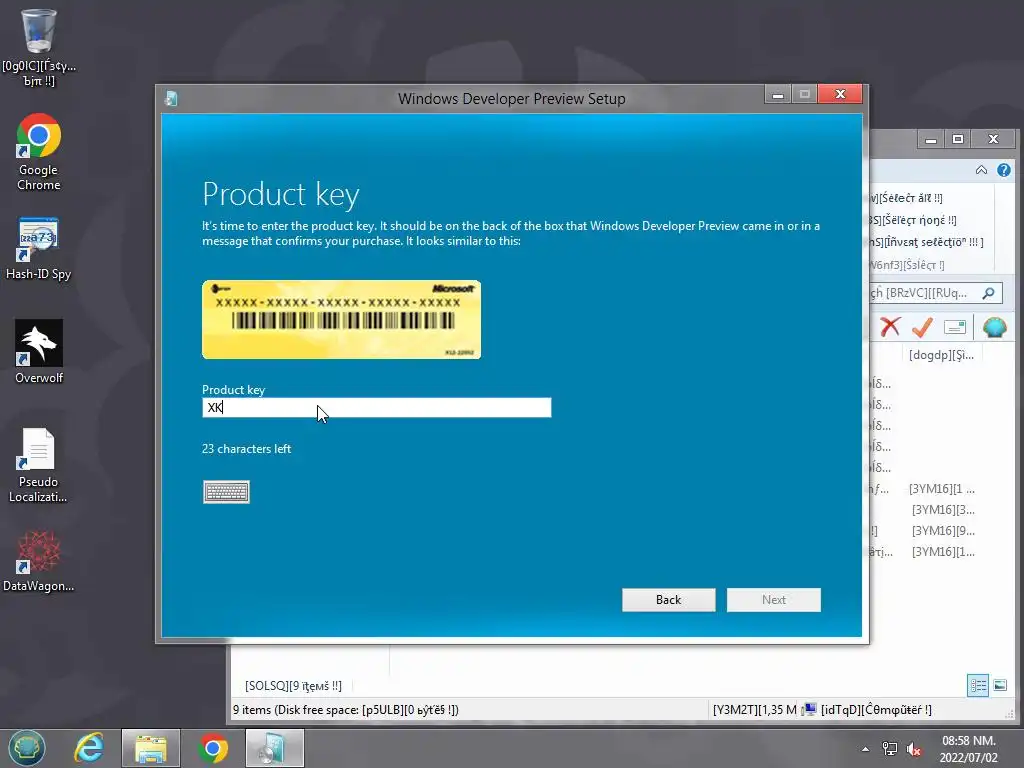Switch Explorer to large icons view
Viewport: 1024px width, 768px height.
(x=1000, y=685)
